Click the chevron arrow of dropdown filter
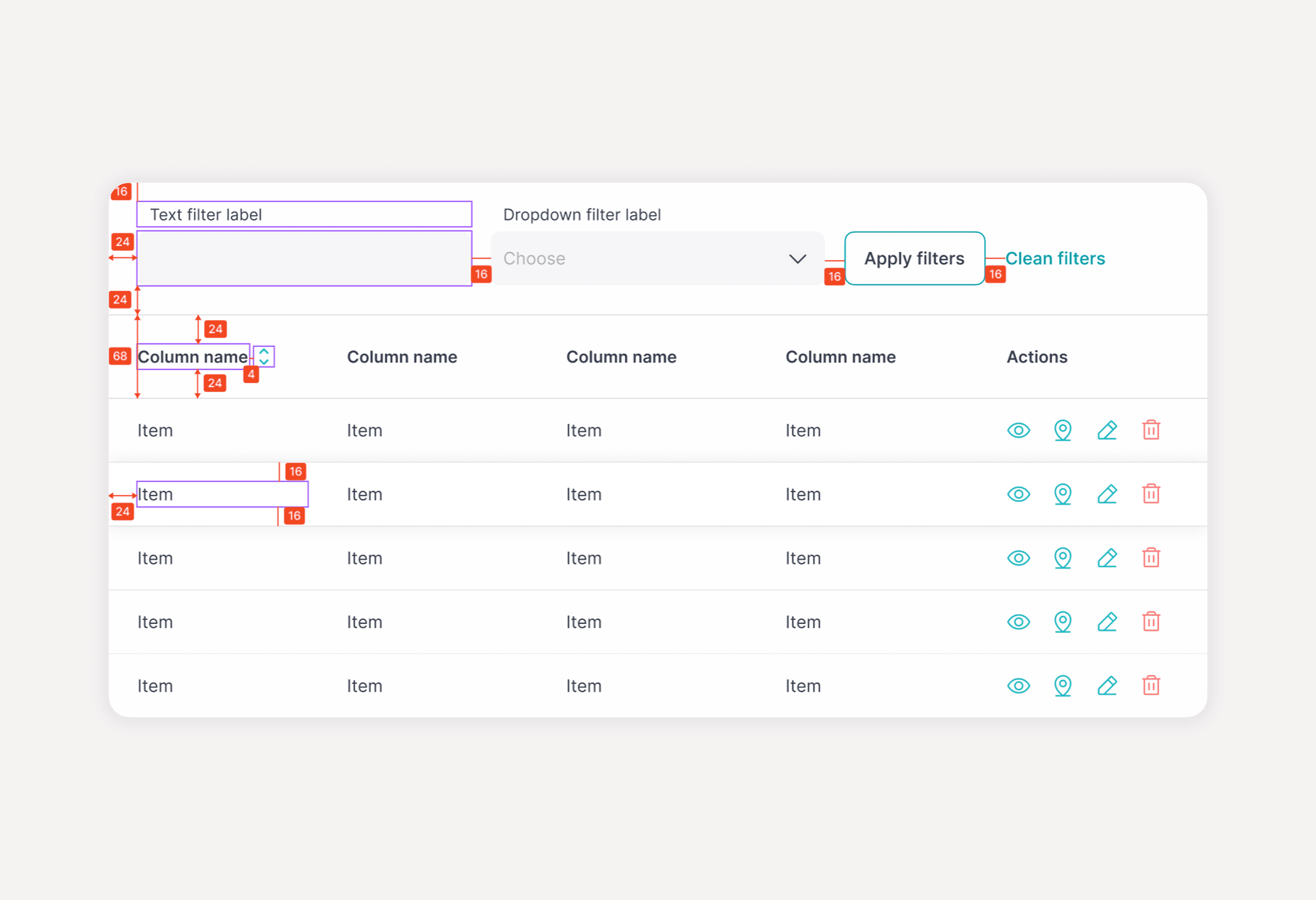 click(x=797, y=259)
